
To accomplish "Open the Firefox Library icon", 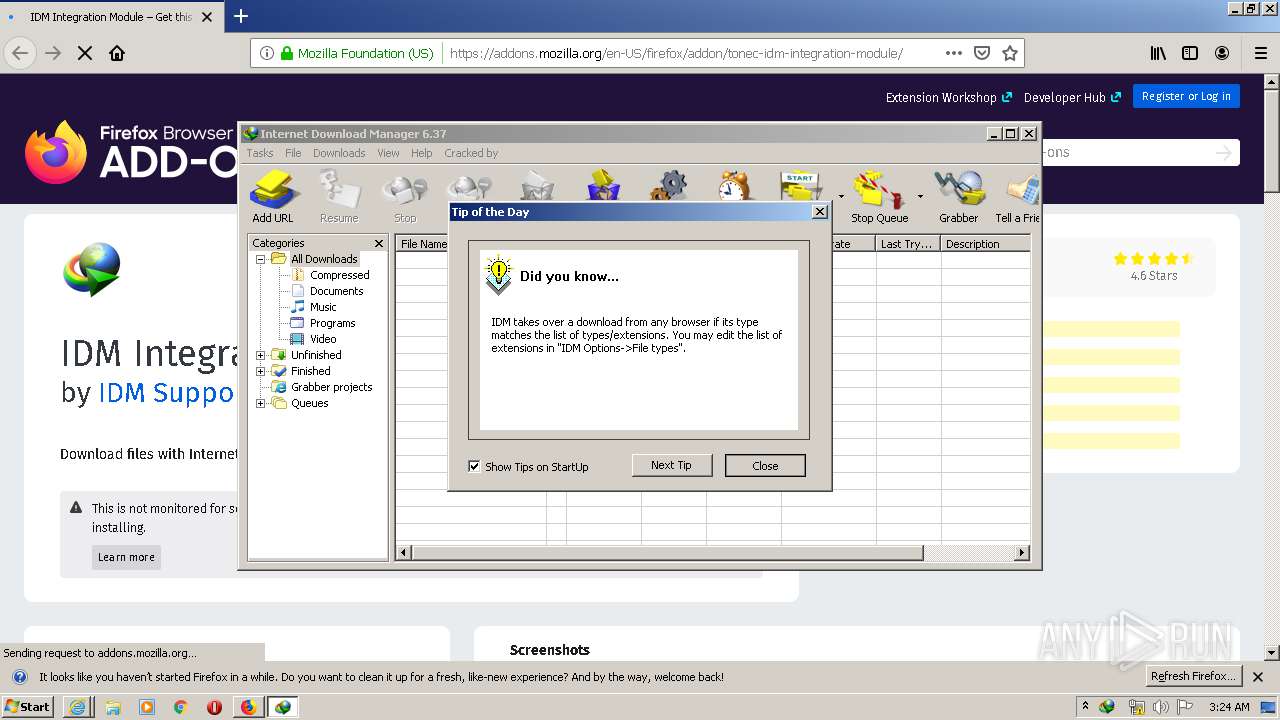I will point(1158,53).
